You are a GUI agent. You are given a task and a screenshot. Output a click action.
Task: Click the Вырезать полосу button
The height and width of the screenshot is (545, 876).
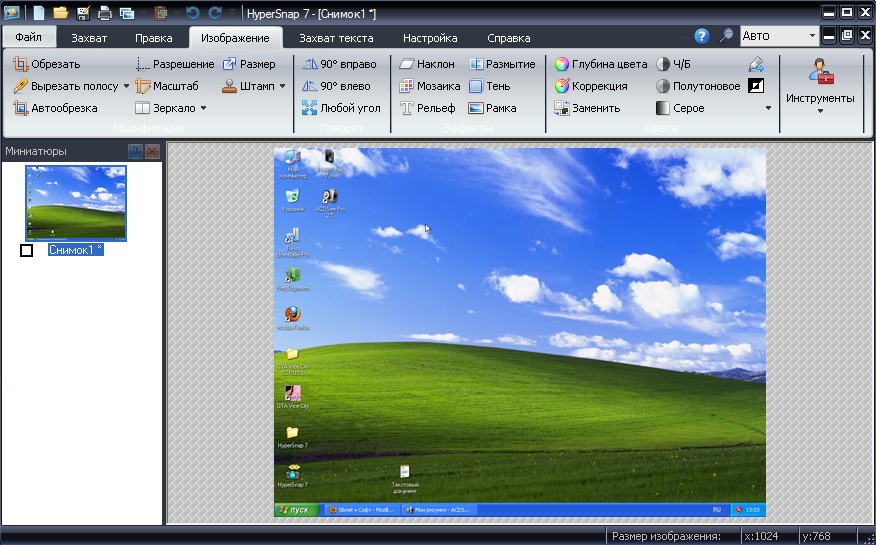[x=66, y=86]
